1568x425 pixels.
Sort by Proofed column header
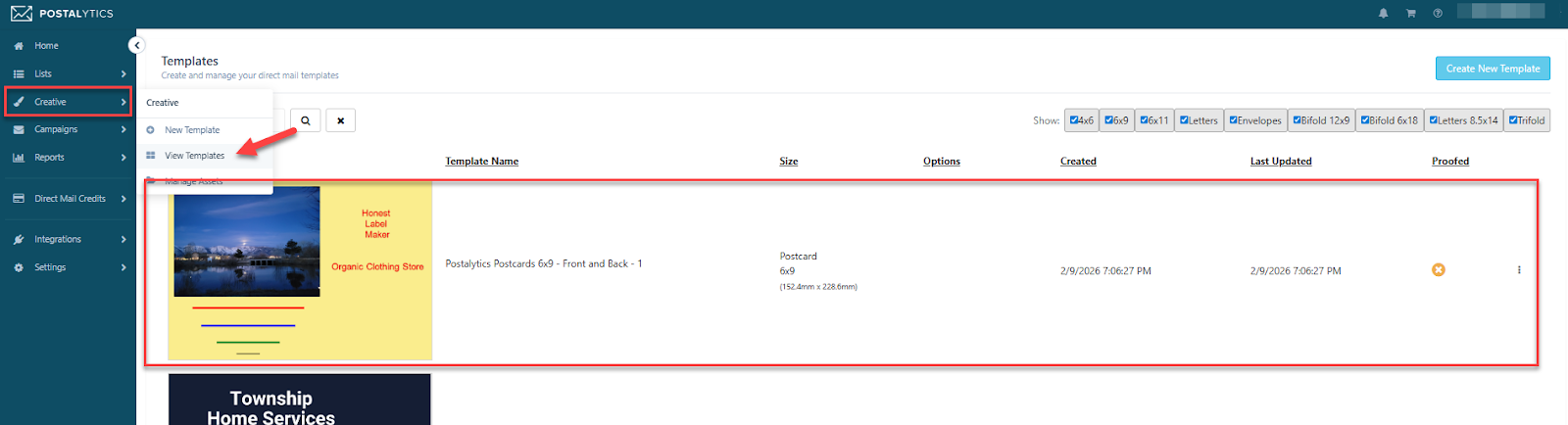(1450, 162)
